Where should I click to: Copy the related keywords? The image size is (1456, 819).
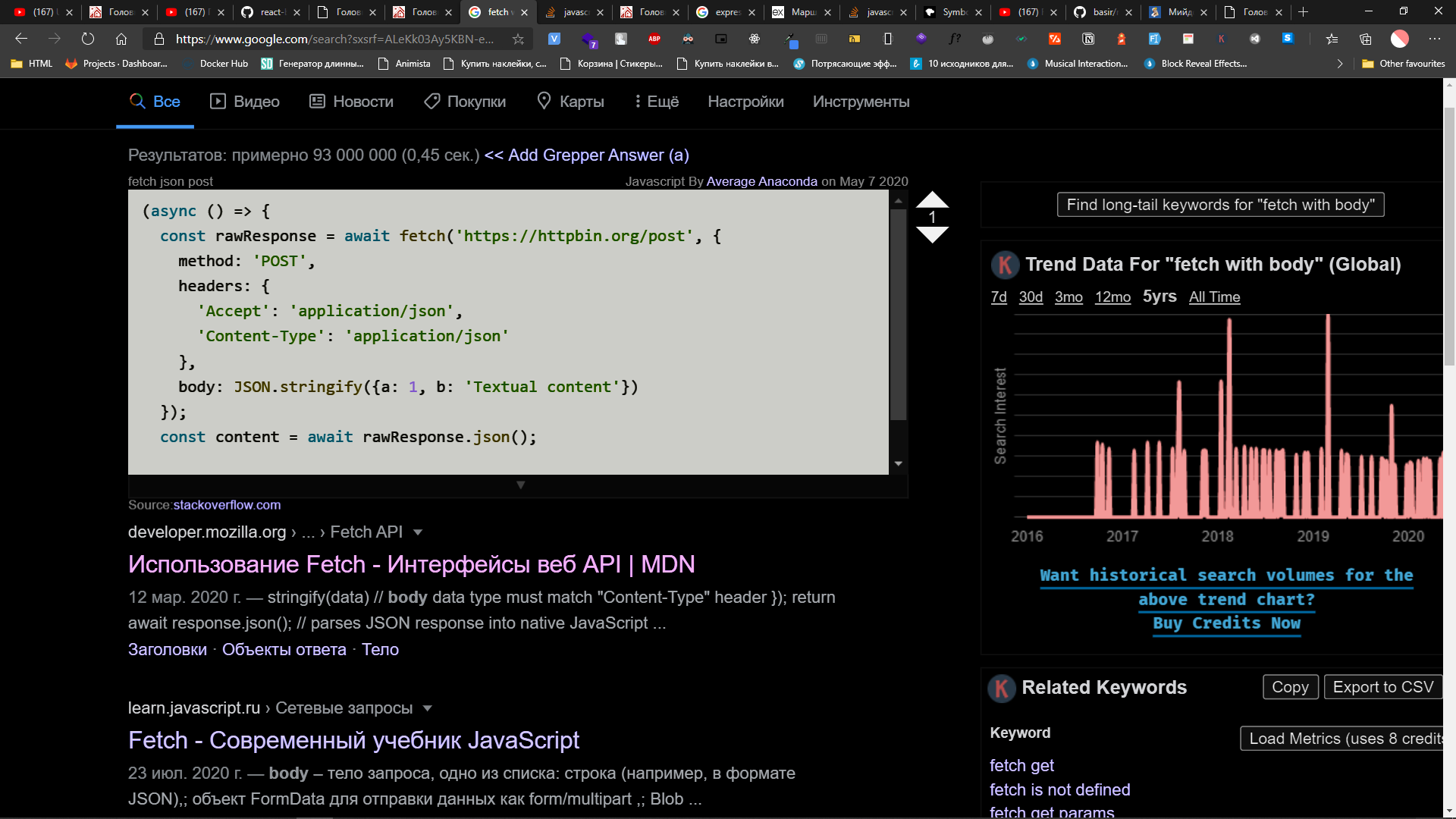click(x=1291, y=687)
